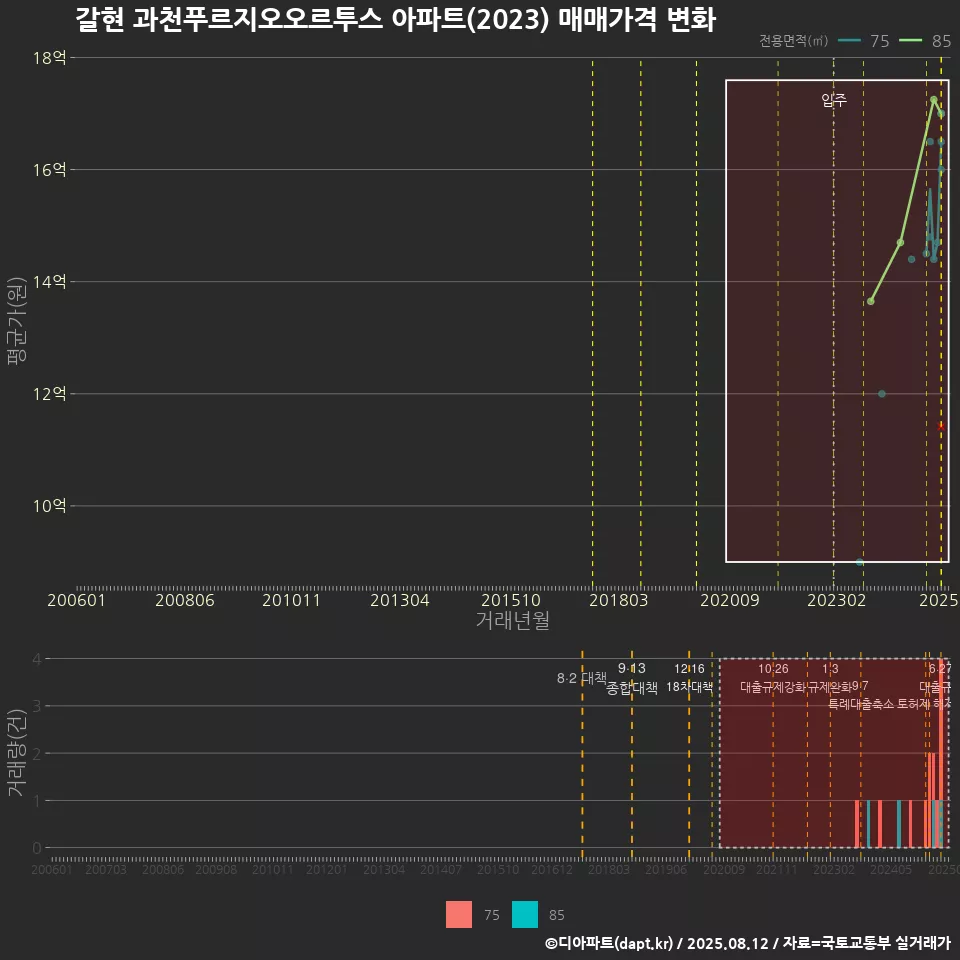Click the 201011 label on the price chart's x-axis
The image size is (960, 960).
point(291,600)
